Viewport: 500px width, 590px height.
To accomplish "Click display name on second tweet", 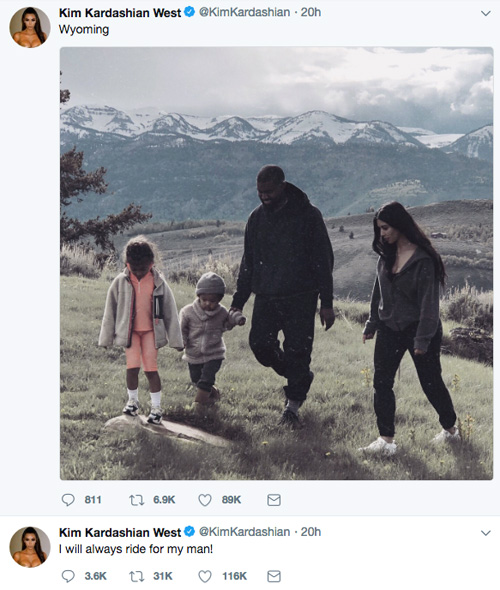I will tap(120, 532).
